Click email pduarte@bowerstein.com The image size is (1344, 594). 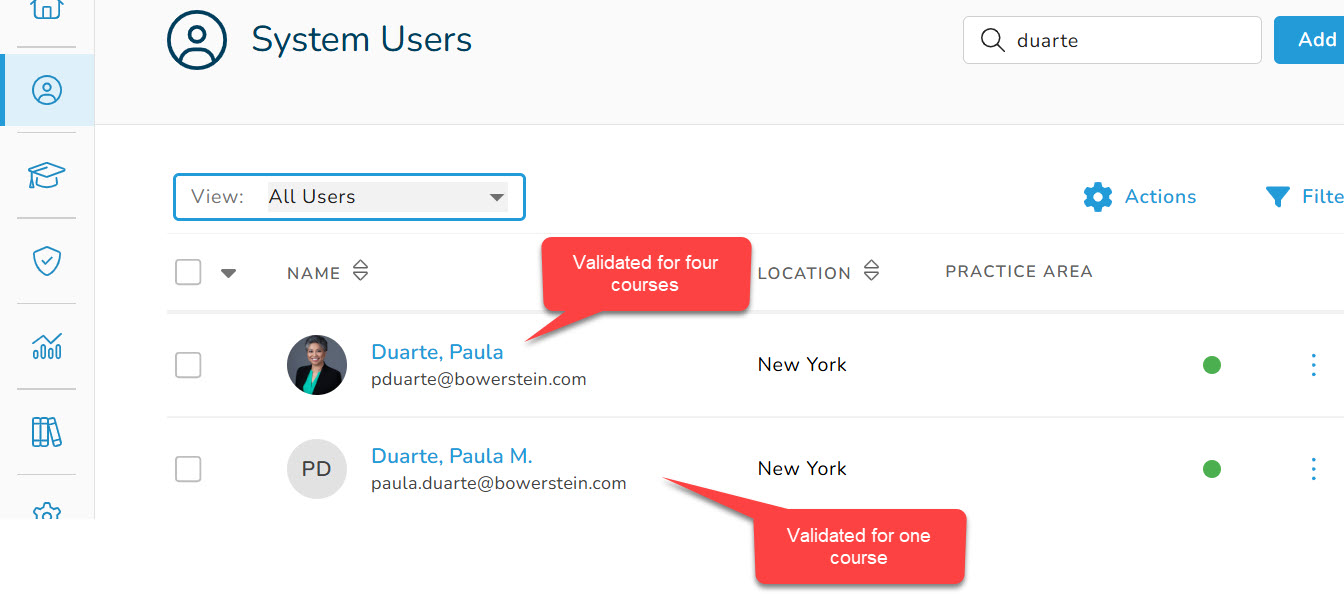point(479,380)
